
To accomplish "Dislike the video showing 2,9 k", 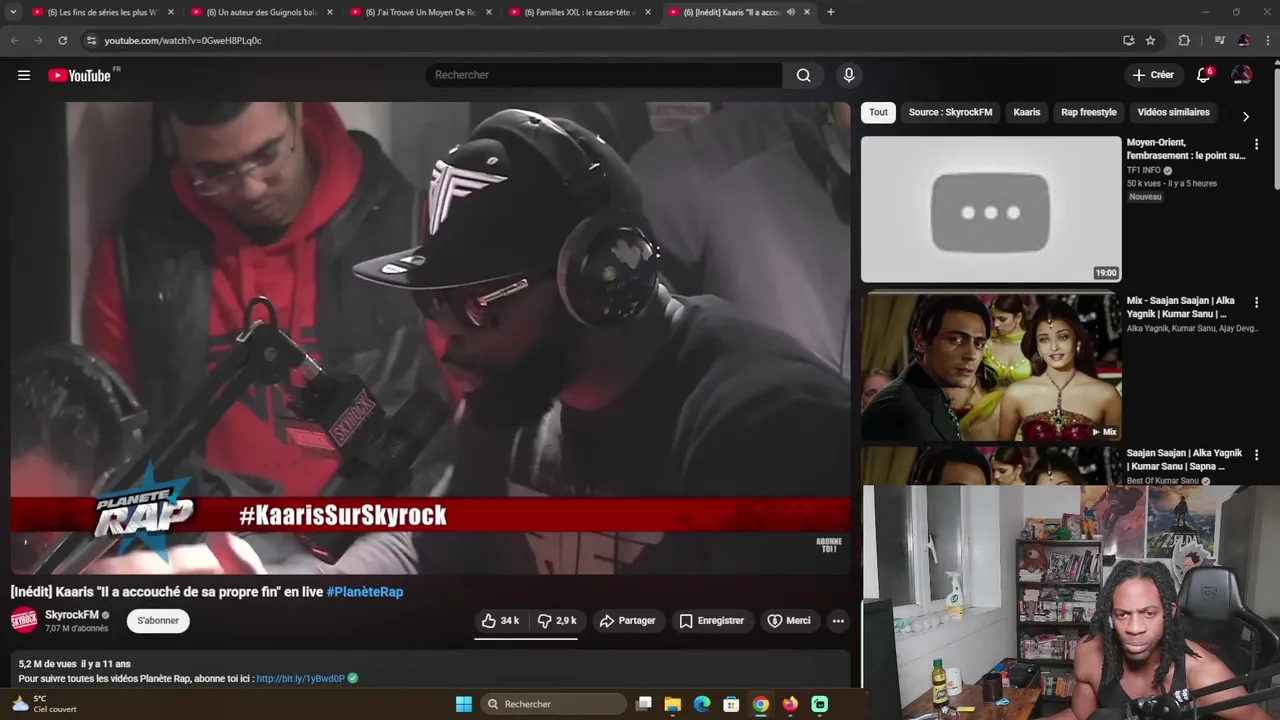I will click(x=557, y=621).
